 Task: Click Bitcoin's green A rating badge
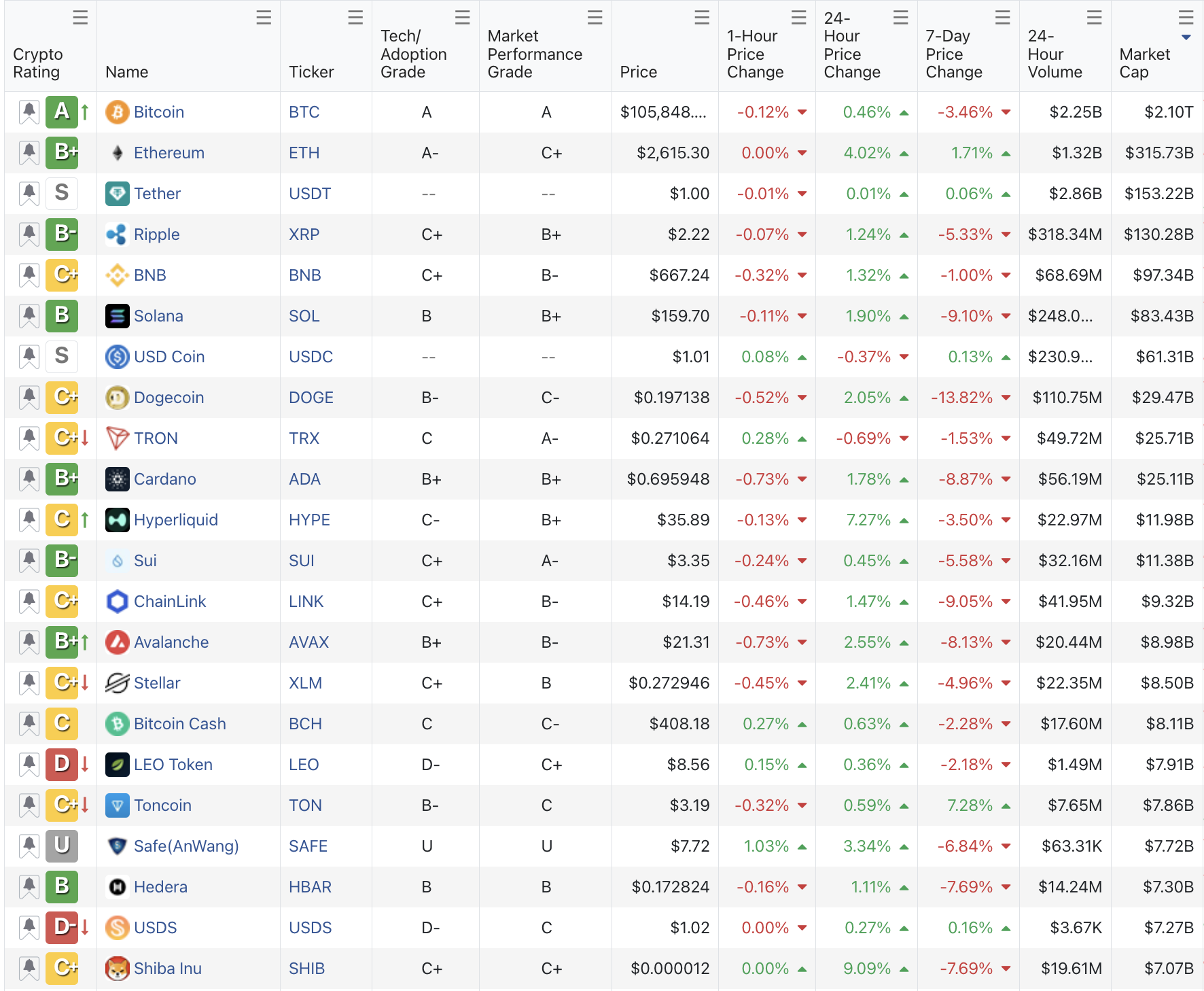click(62, 112)
